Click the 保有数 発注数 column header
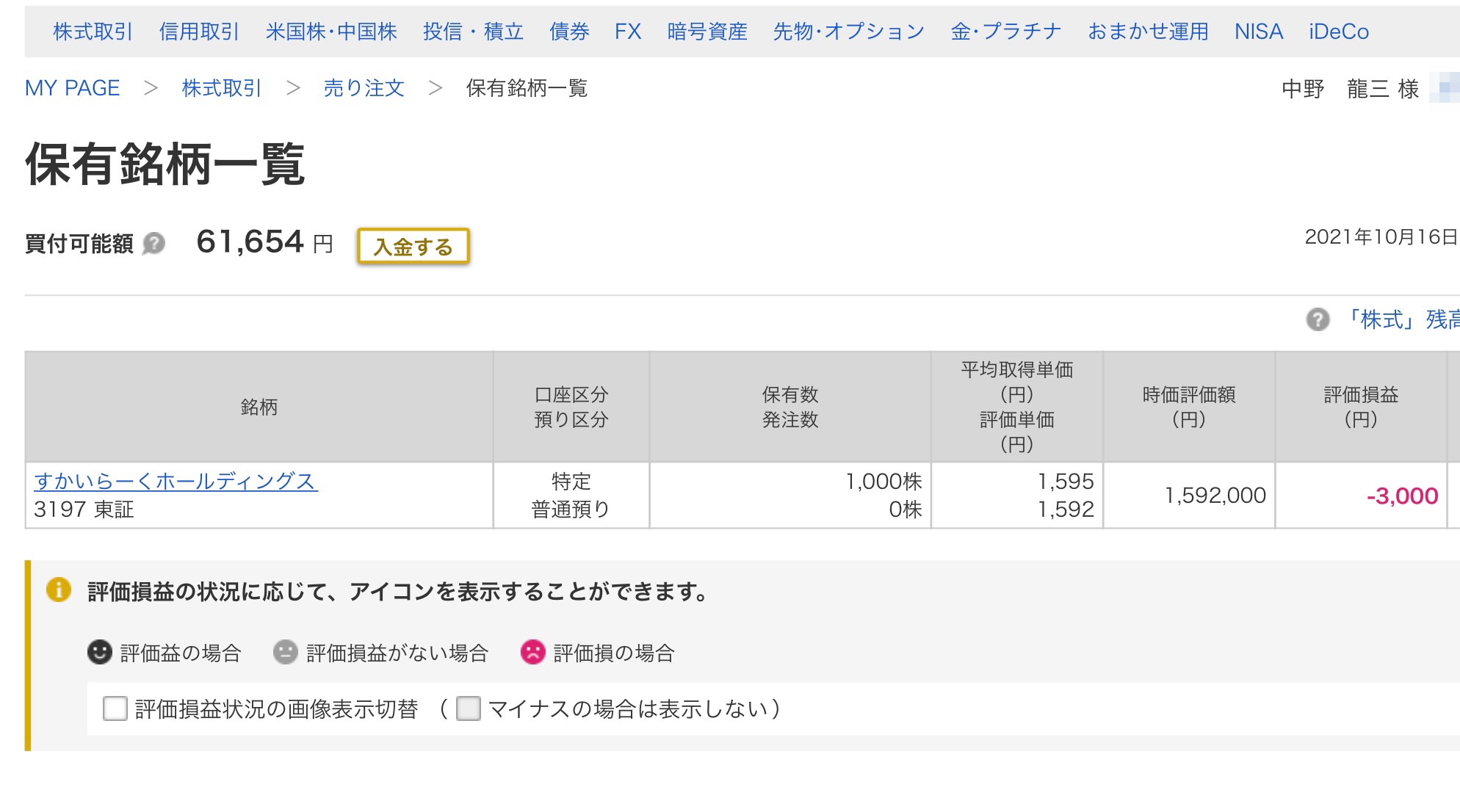Image resolution: width=1460 pixels, height=812 pixels. pos(790,407)
